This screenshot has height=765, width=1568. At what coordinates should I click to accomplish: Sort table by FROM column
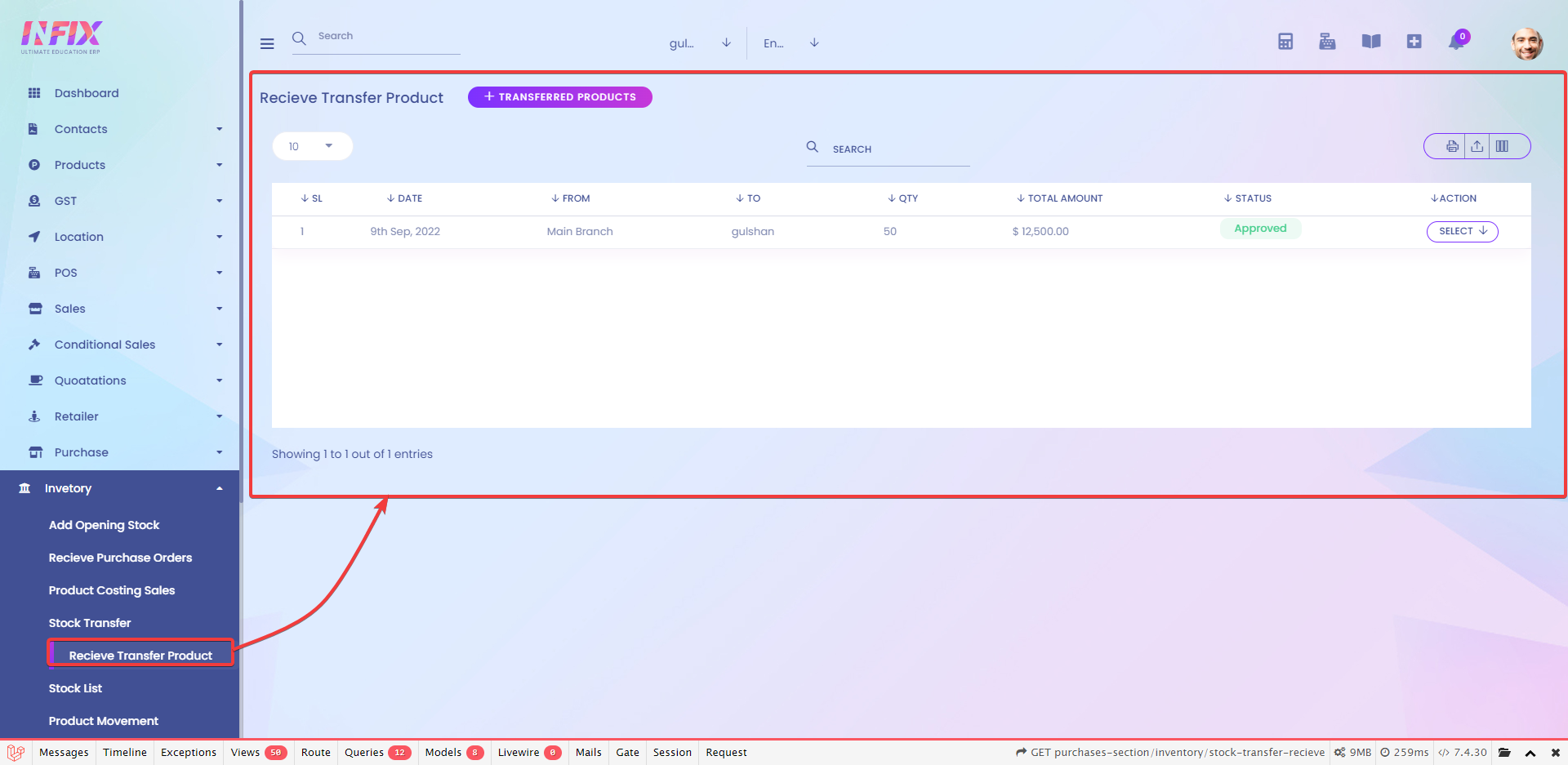(x=570, y=198)
